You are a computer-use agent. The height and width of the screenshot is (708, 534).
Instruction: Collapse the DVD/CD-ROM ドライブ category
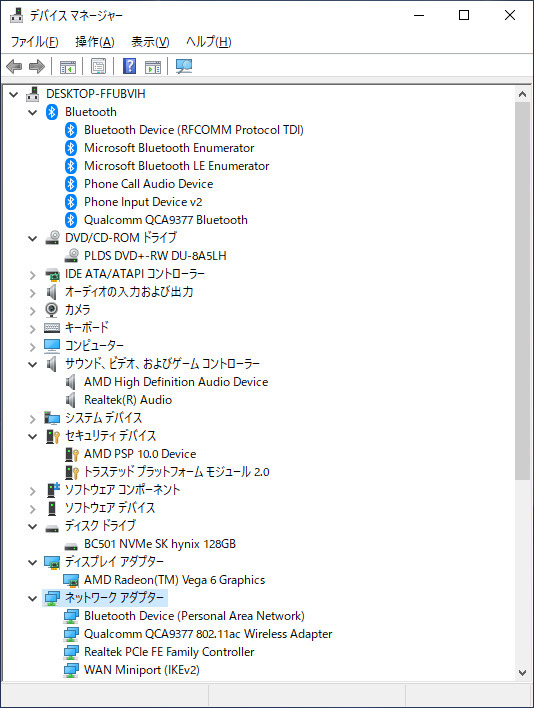(x=33, y=238)
